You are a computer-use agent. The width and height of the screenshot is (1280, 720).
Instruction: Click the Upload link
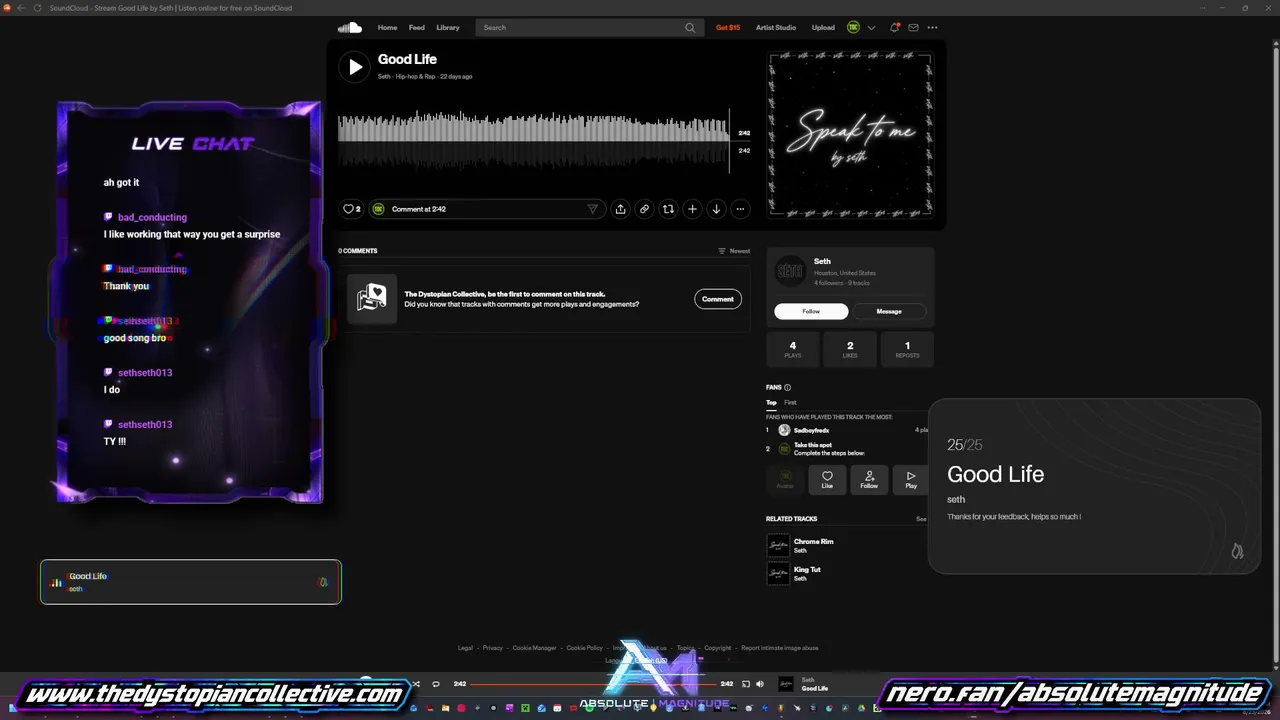pos(823,28)
